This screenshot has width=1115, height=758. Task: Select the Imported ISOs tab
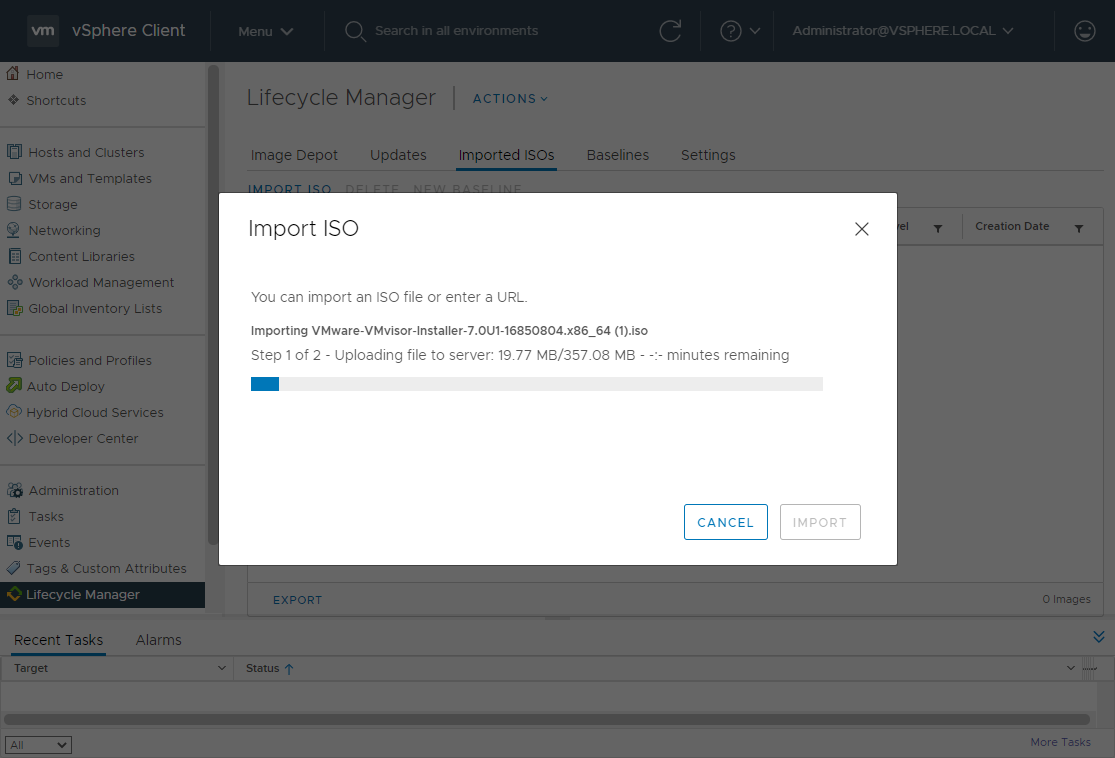(506, 155)
